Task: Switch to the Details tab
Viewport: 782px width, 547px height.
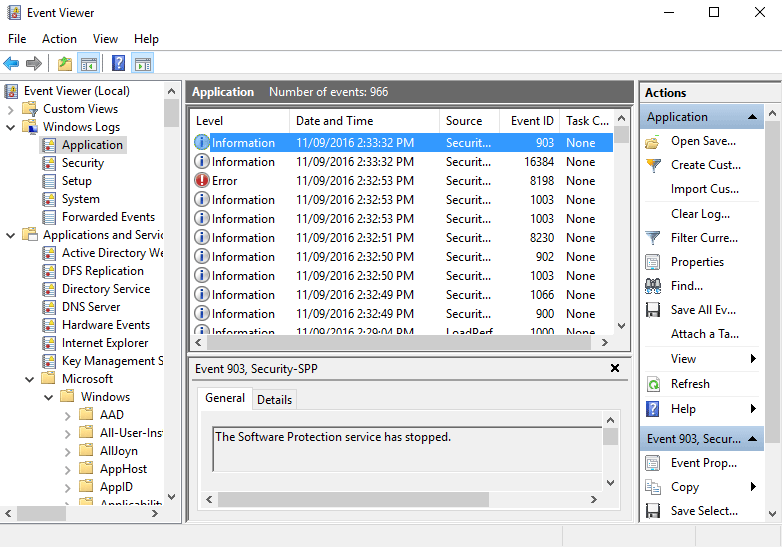Action: [x=274, y=399]
